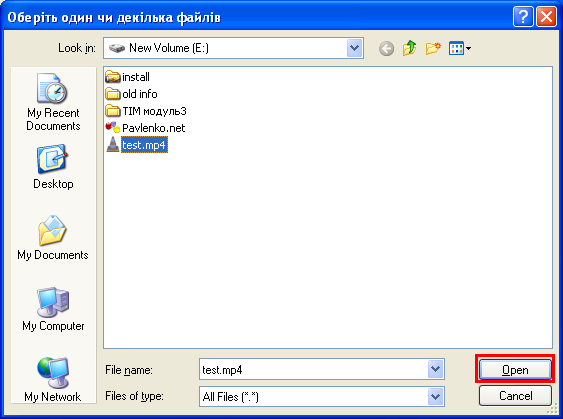
Task: Expand the Files of type dropdown
Action: 436,396
